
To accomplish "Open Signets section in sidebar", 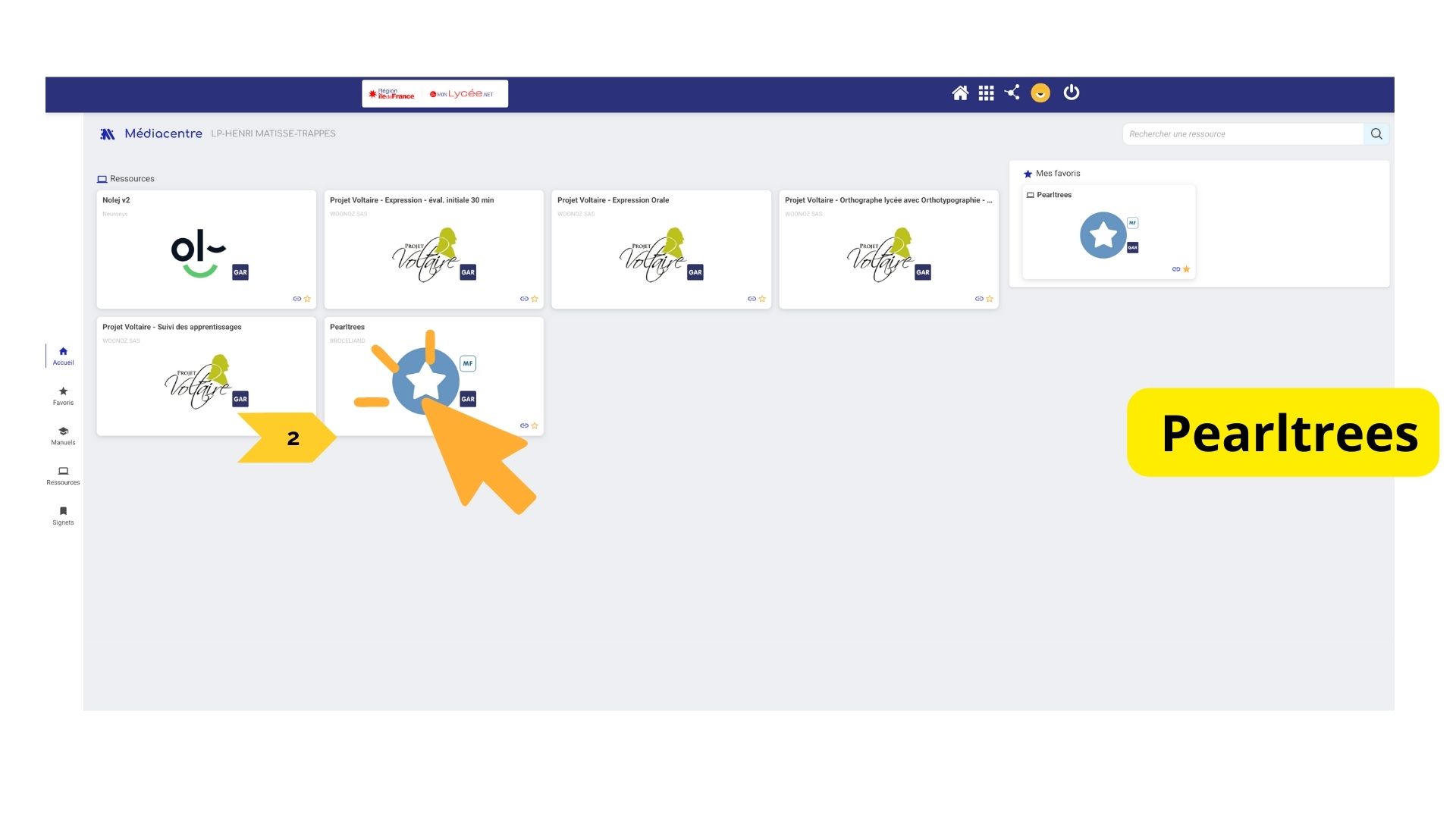I will (x=63, y=516).
